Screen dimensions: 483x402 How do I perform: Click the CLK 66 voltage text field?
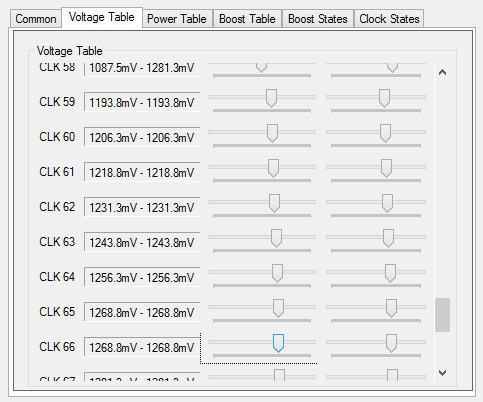coord(142,347)
